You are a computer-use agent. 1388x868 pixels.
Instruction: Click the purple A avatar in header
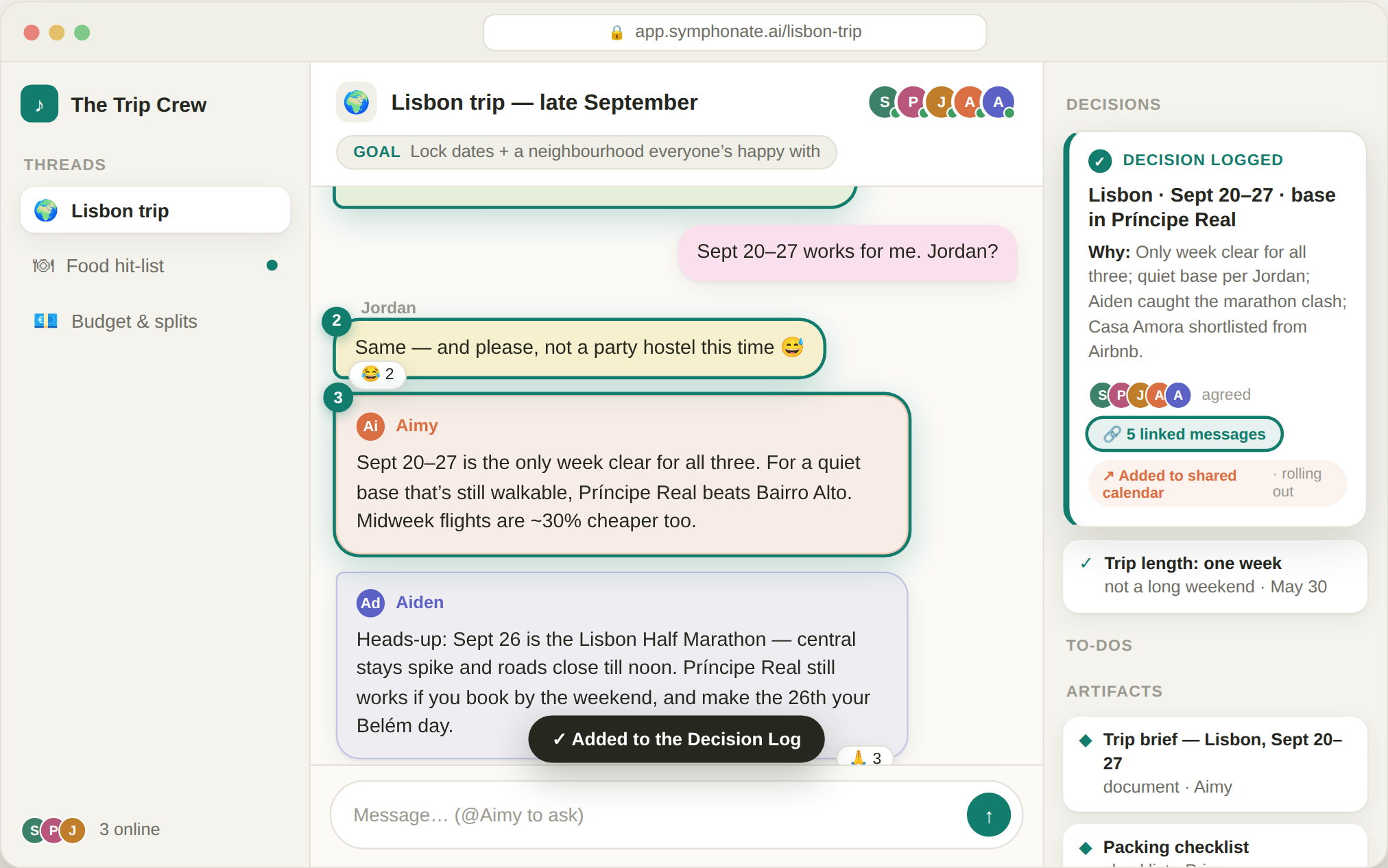(998, 102)
